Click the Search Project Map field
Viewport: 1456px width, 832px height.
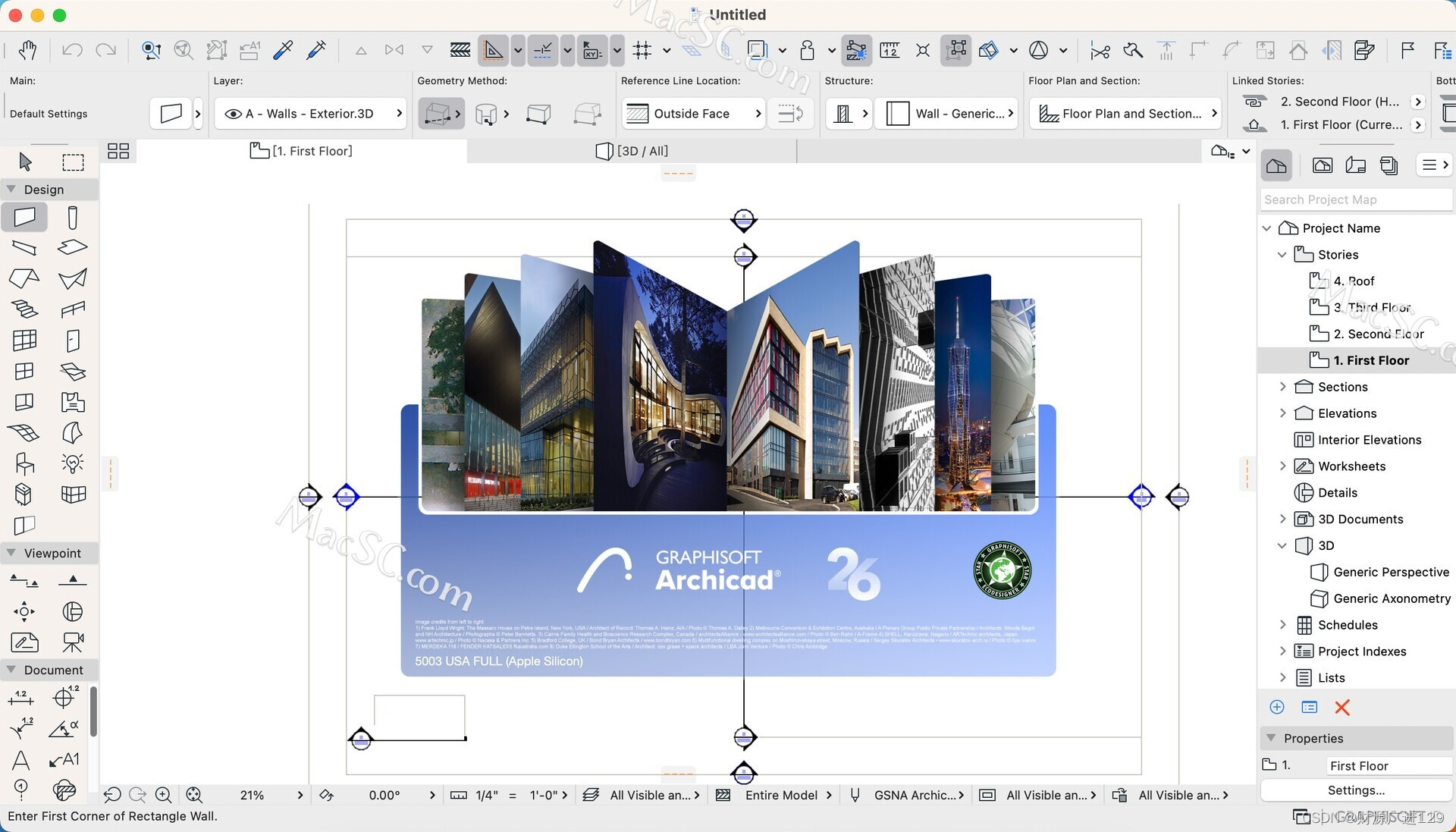point(1356,199)
